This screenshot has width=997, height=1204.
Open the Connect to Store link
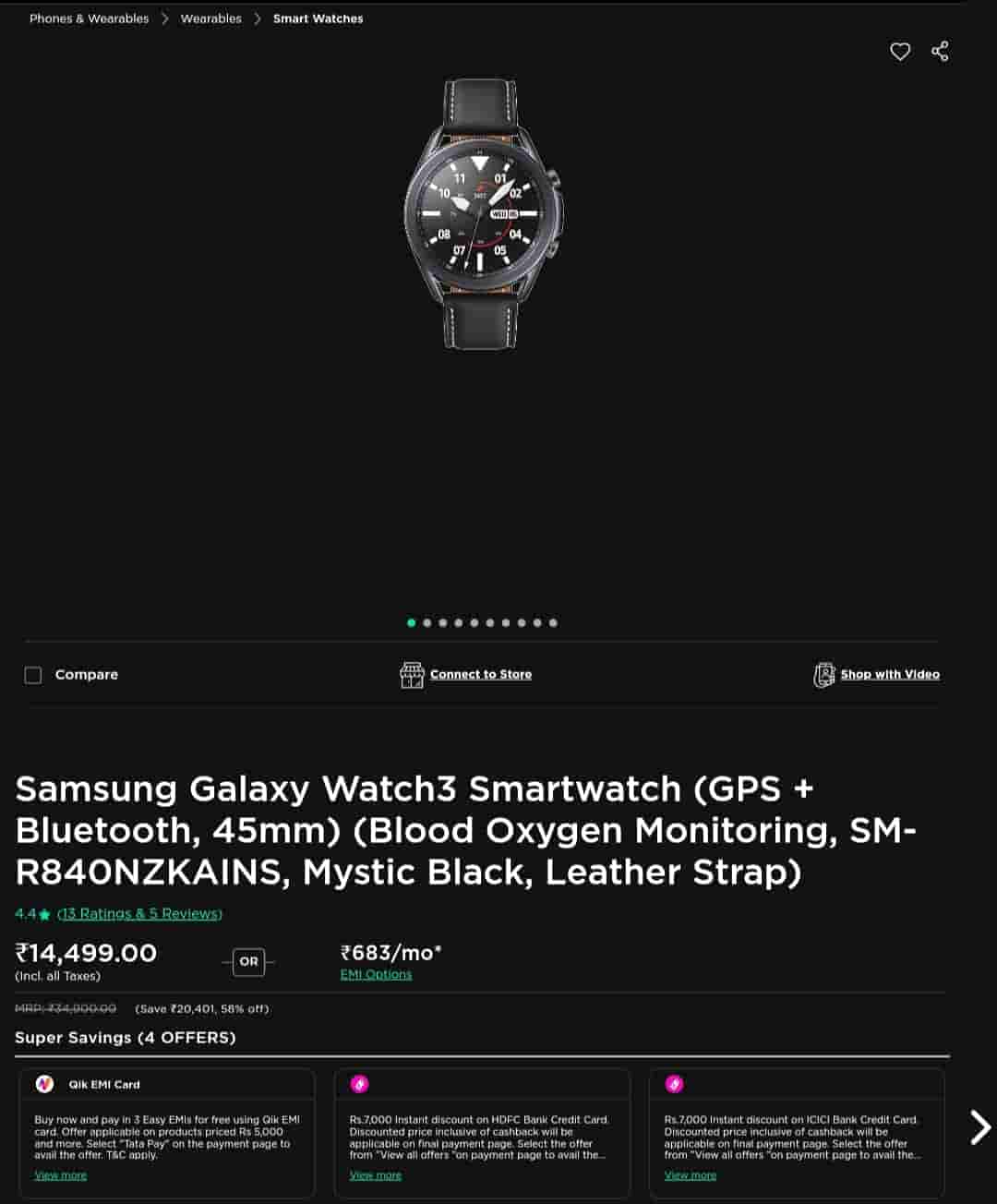pos(481,675)
